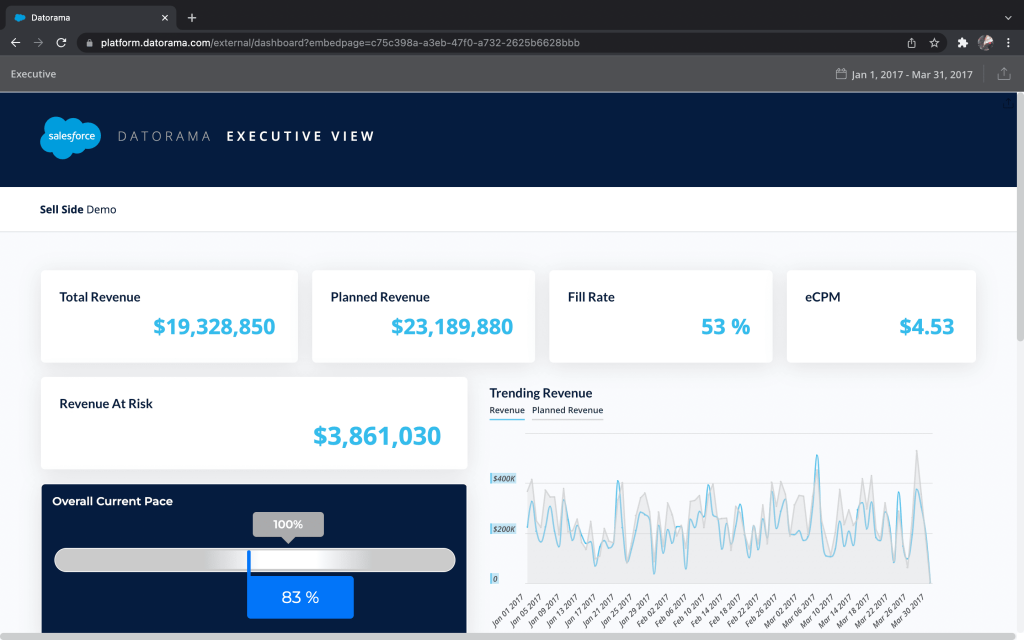1024x640 pixels.
Task: Click the address bar URL
Action: 340,43
